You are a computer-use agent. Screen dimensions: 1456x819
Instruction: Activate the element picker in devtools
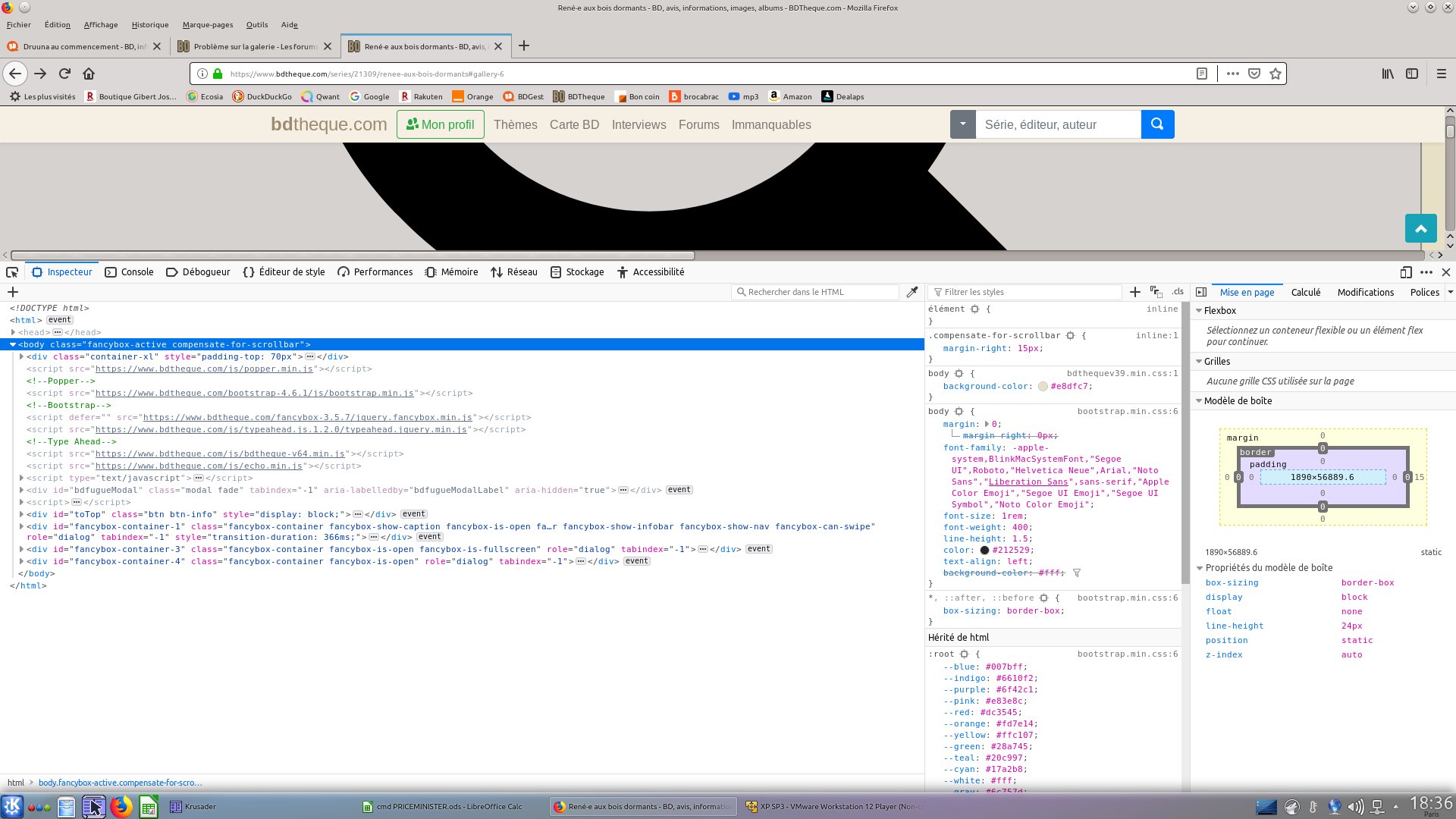tap(12, 272)
